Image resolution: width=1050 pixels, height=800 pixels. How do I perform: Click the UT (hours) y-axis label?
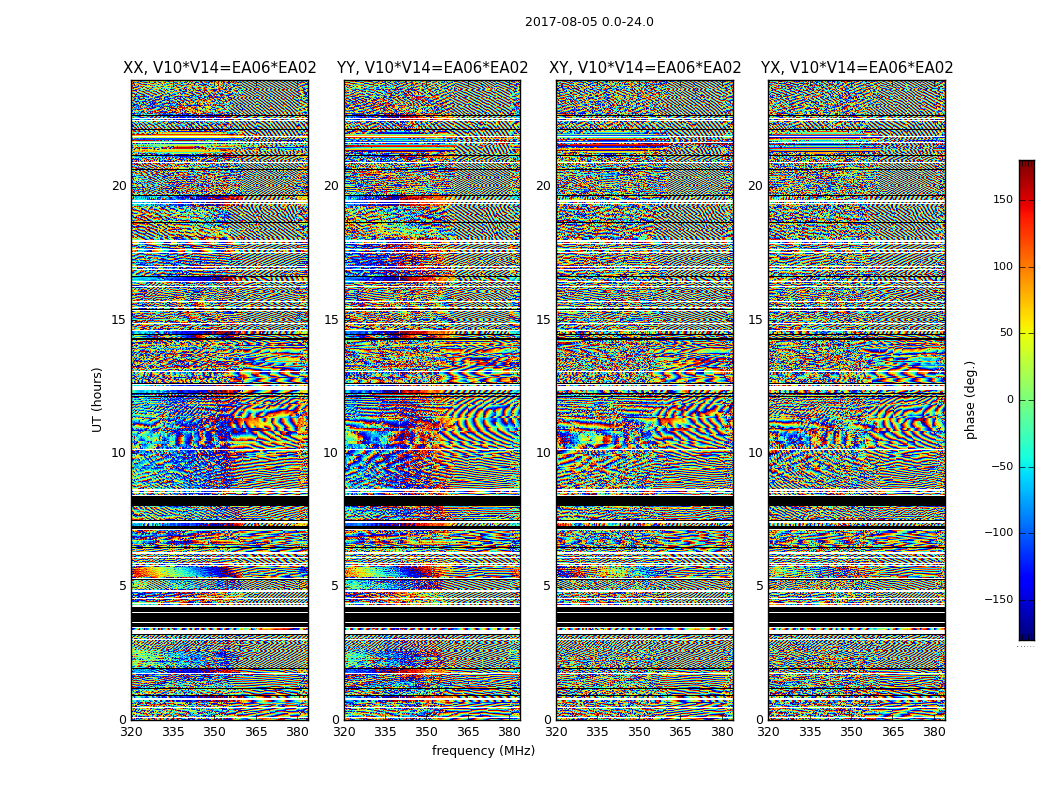tap(97, 400)
